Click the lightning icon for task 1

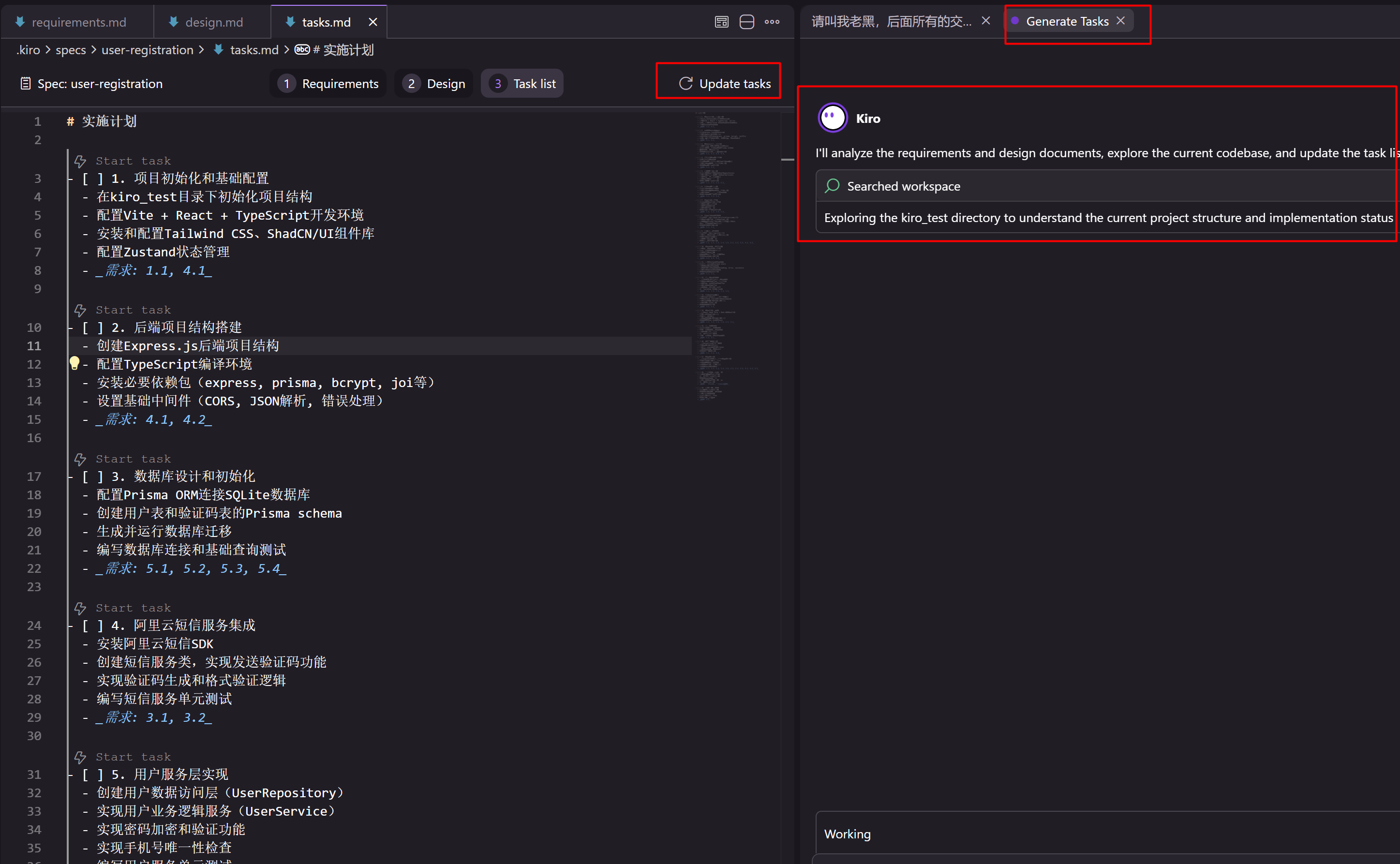81,161
